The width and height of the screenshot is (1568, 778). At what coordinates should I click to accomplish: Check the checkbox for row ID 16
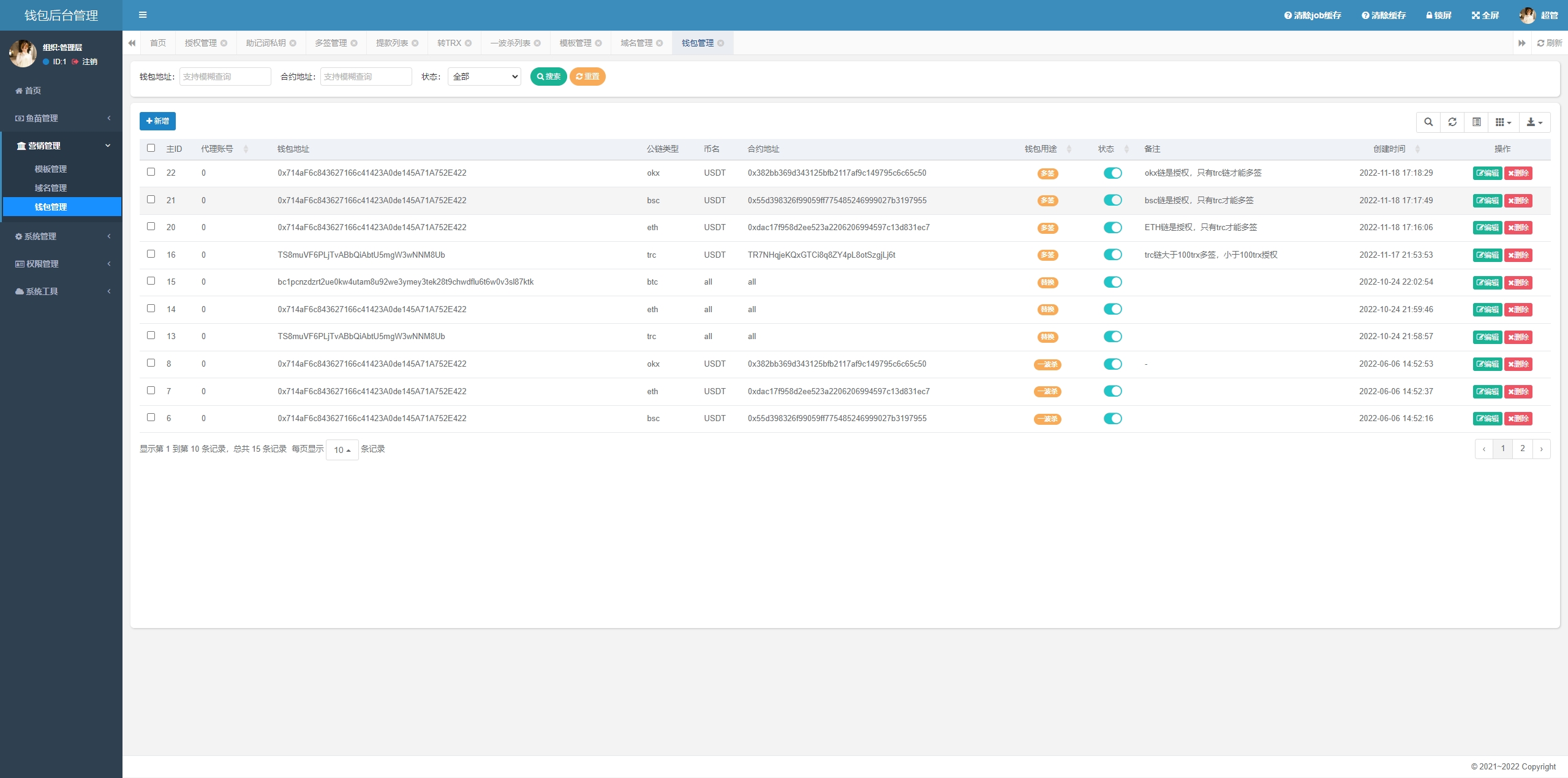tap(151, 254)
